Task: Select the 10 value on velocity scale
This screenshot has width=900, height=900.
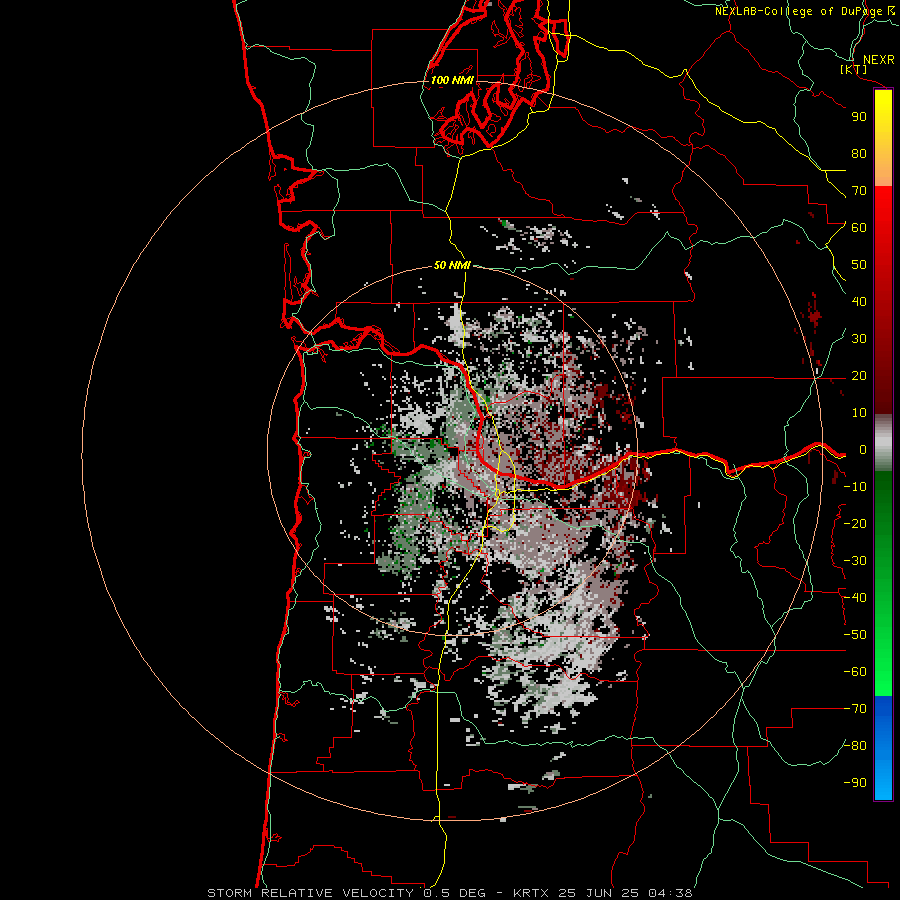Action: 859,413
